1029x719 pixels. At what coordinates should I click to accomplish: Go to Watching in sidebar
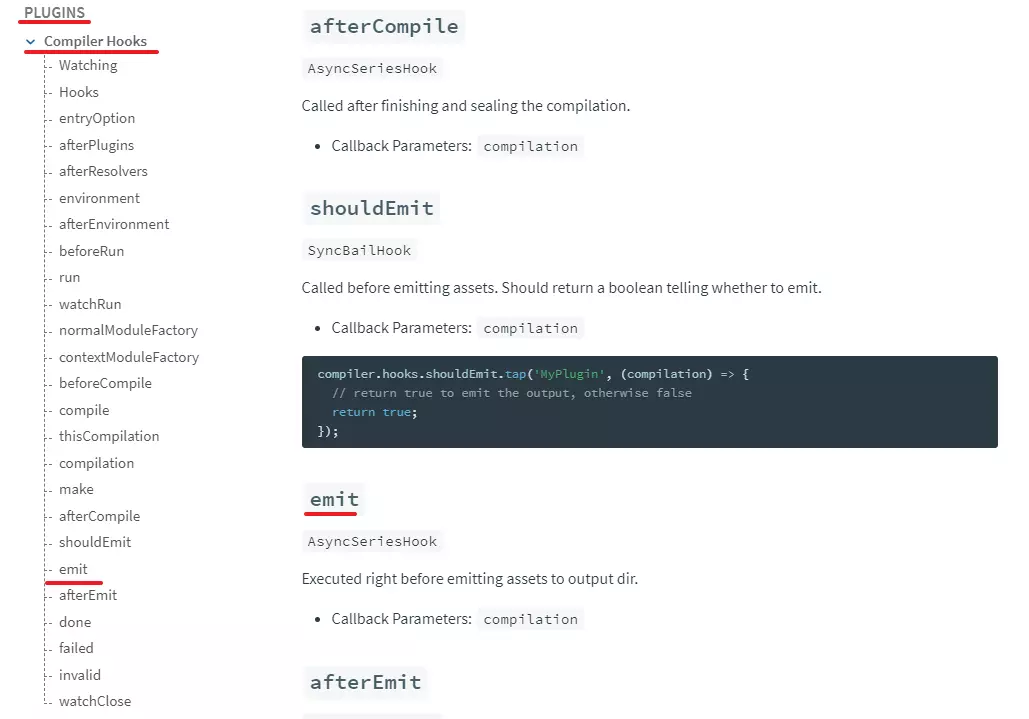(88, 66)
